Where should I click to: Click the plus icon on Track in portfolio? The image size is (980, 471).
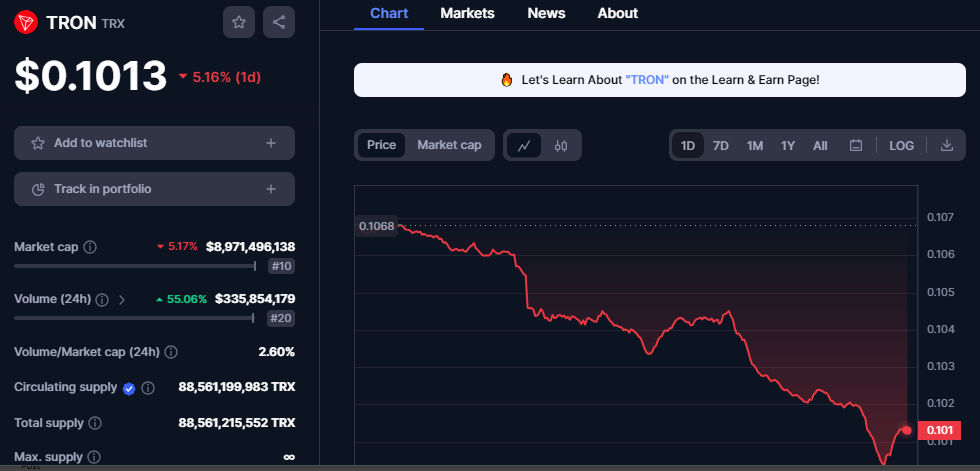271,189
